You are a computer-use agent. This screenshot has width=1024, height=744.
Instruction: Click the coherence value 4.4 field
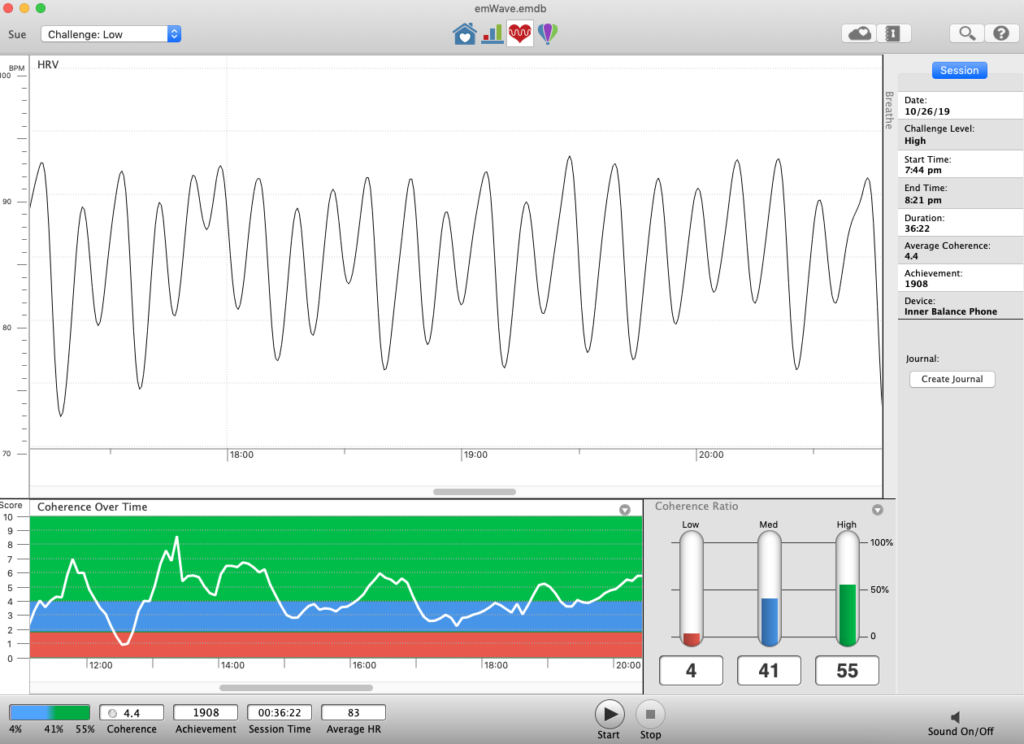click(x=130, y=713)
